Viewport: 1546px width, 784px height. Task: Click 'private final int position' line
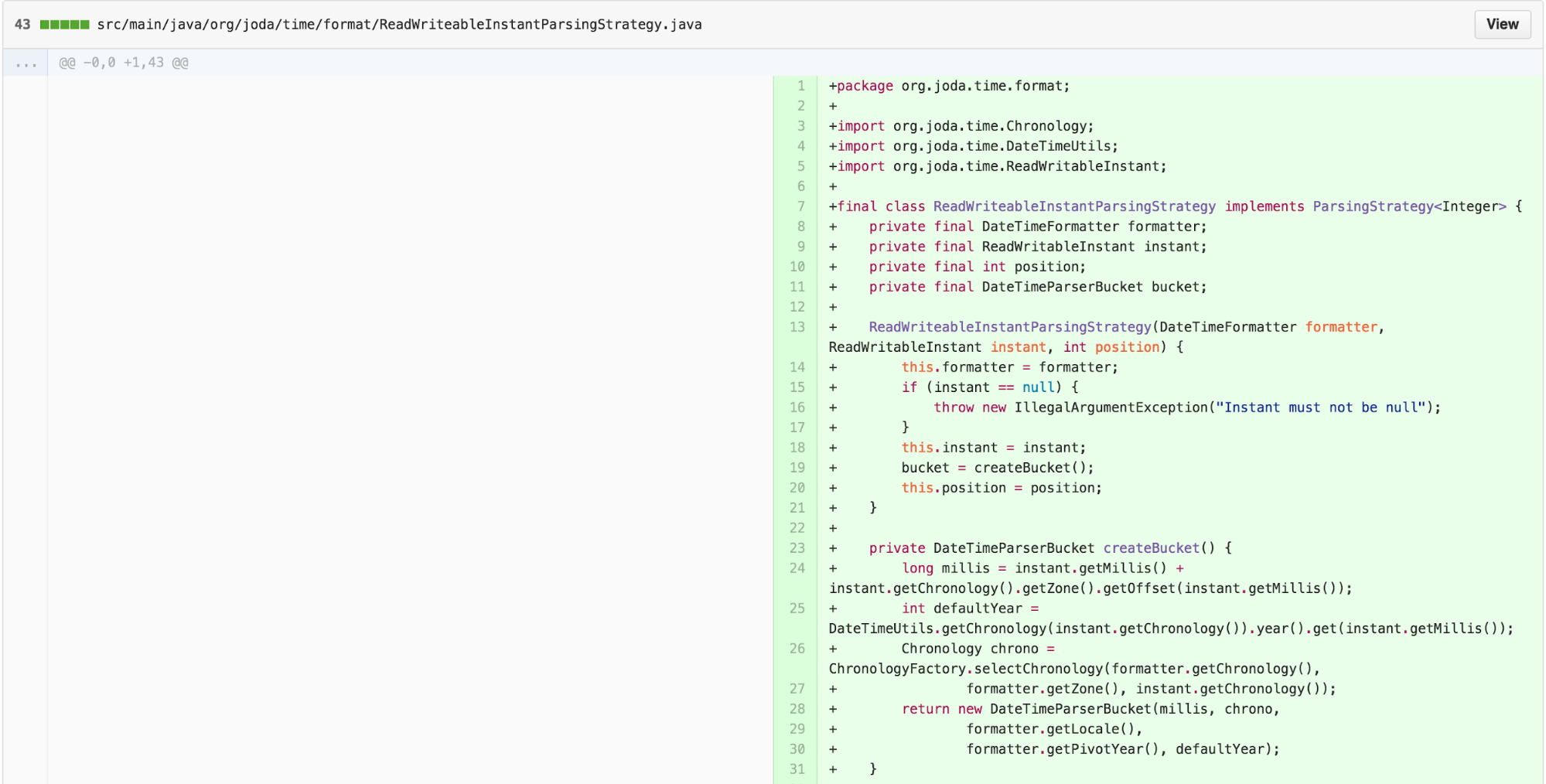click(x=977, y=267)
